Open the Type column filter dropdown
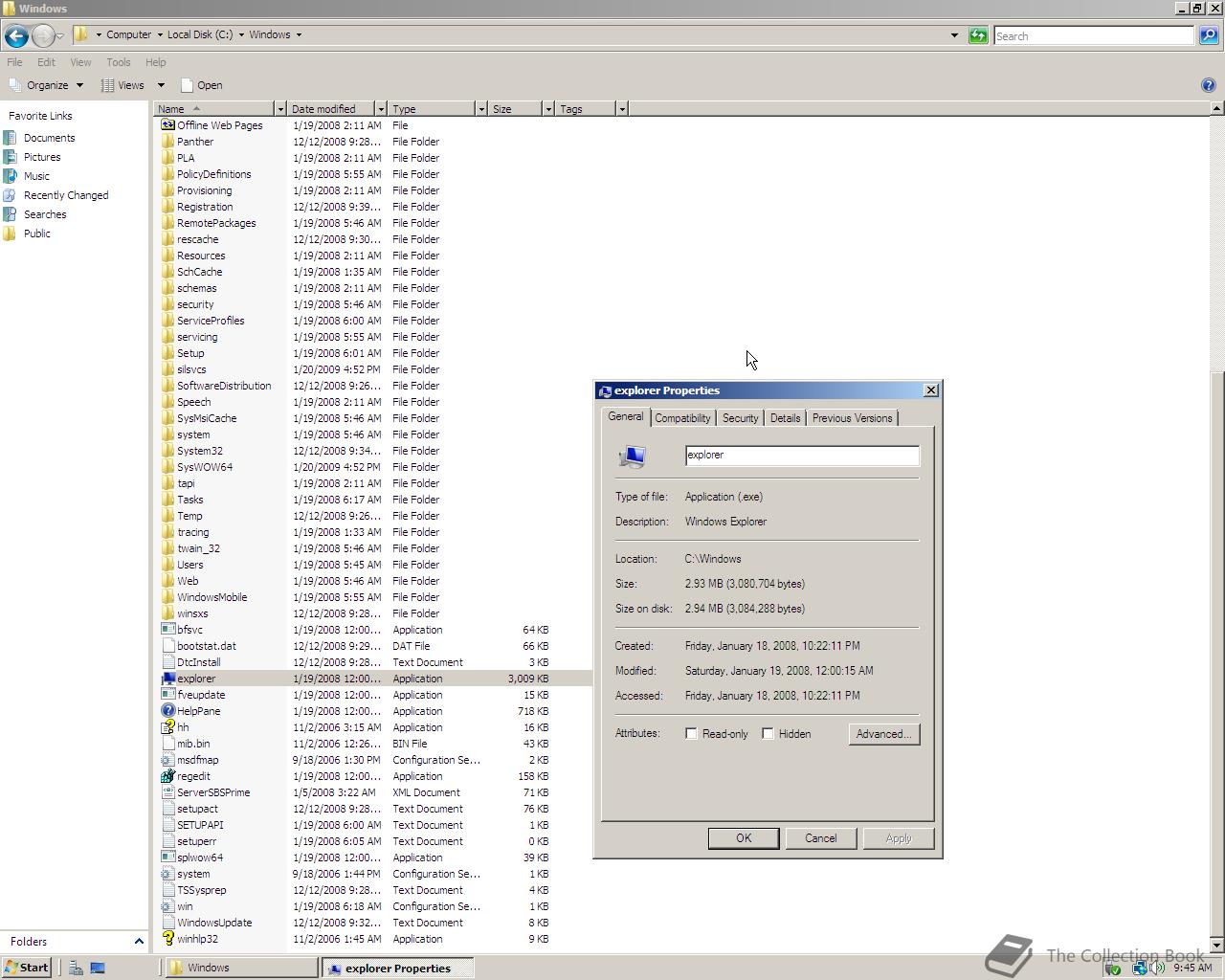This screenshot has height=980, width=1225. point(481,109)
